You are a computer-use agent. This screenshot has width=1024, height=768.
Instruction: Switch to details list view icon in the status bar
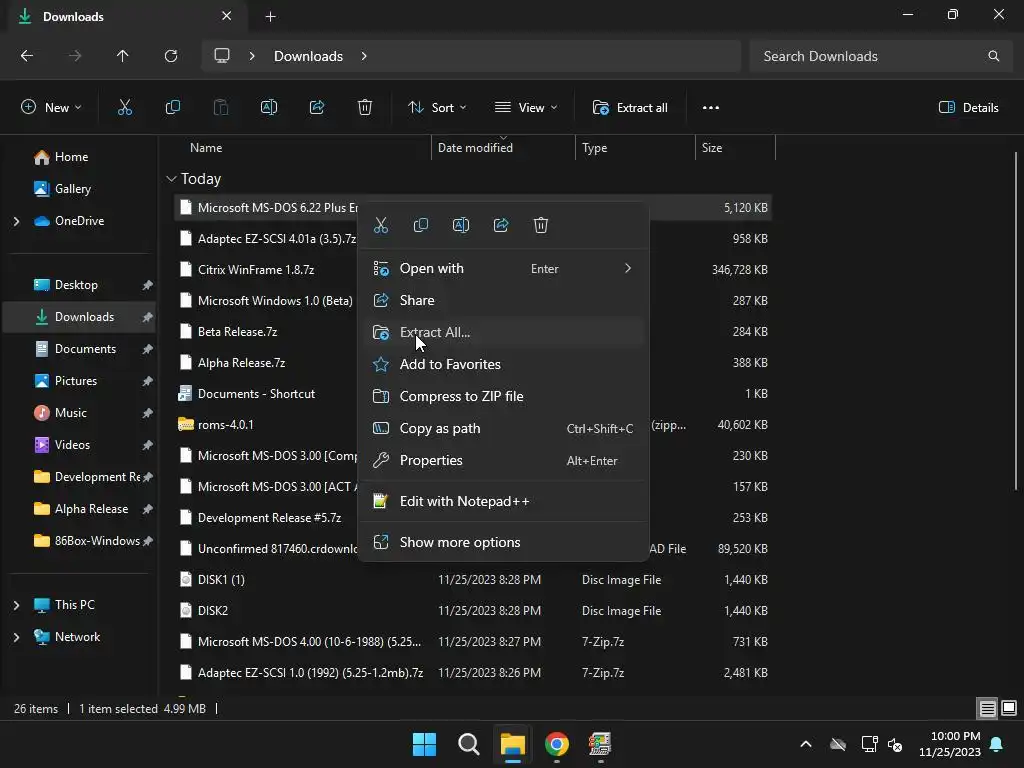point(987,708)
